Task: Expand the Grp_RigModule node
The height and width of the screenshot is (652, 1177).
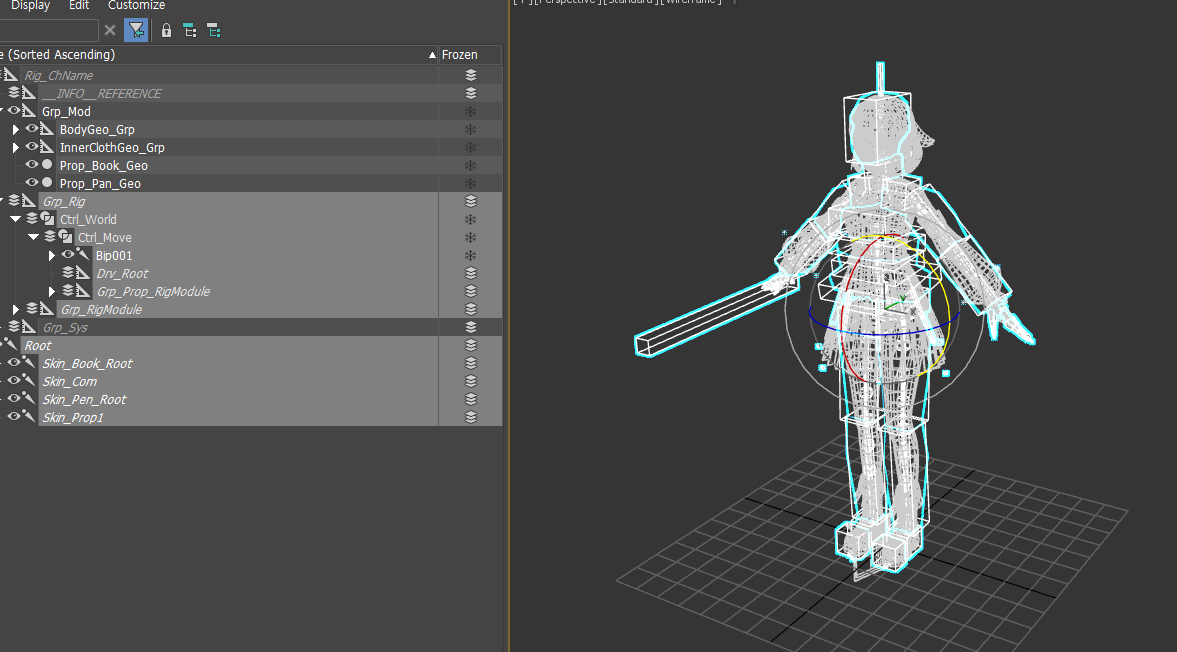Action: [15, 309]
